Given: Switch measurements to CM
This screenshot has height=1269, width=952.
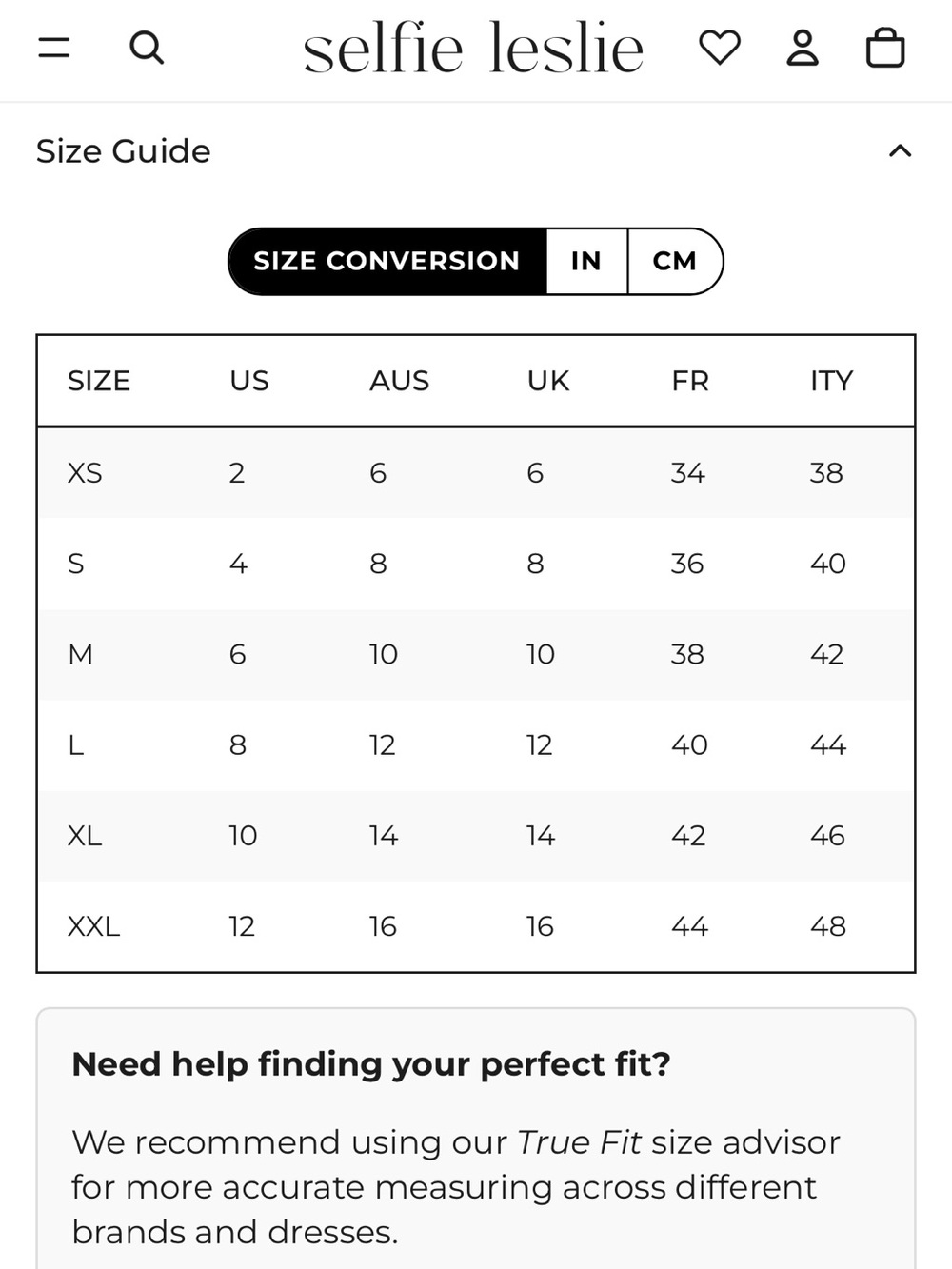Looking at the screenshot, I should (x=675, y=261).
